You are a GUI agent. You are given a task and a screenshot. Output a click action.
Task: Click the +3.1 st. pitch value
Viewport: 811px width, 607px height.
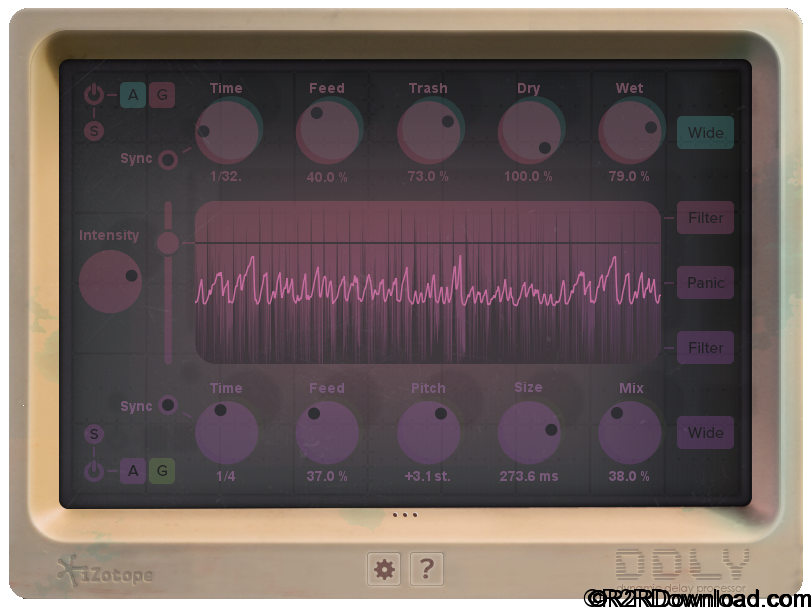(x=428, y=476)
